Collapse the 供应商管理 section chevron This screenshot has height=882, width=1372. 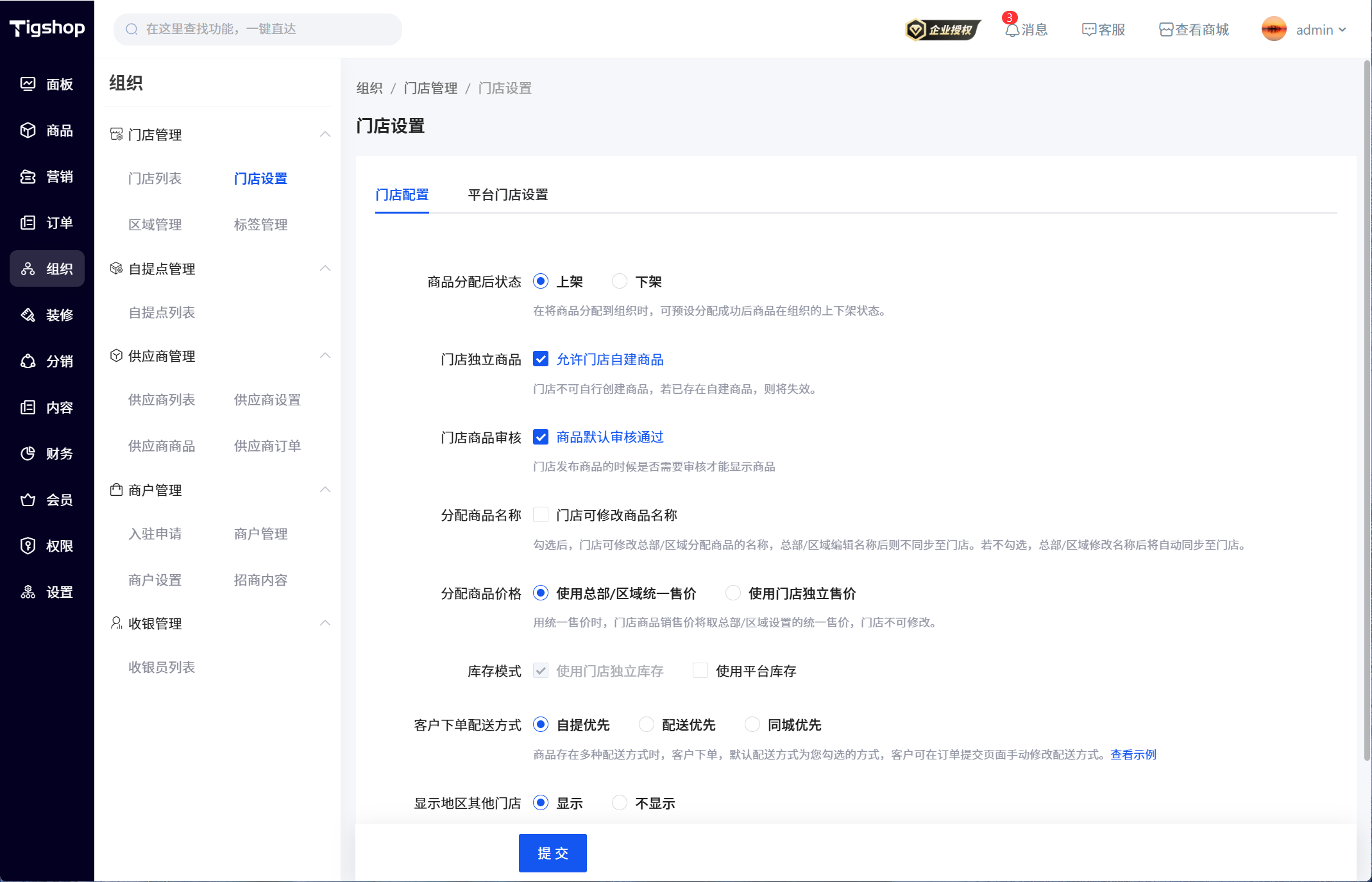[325, 355]
